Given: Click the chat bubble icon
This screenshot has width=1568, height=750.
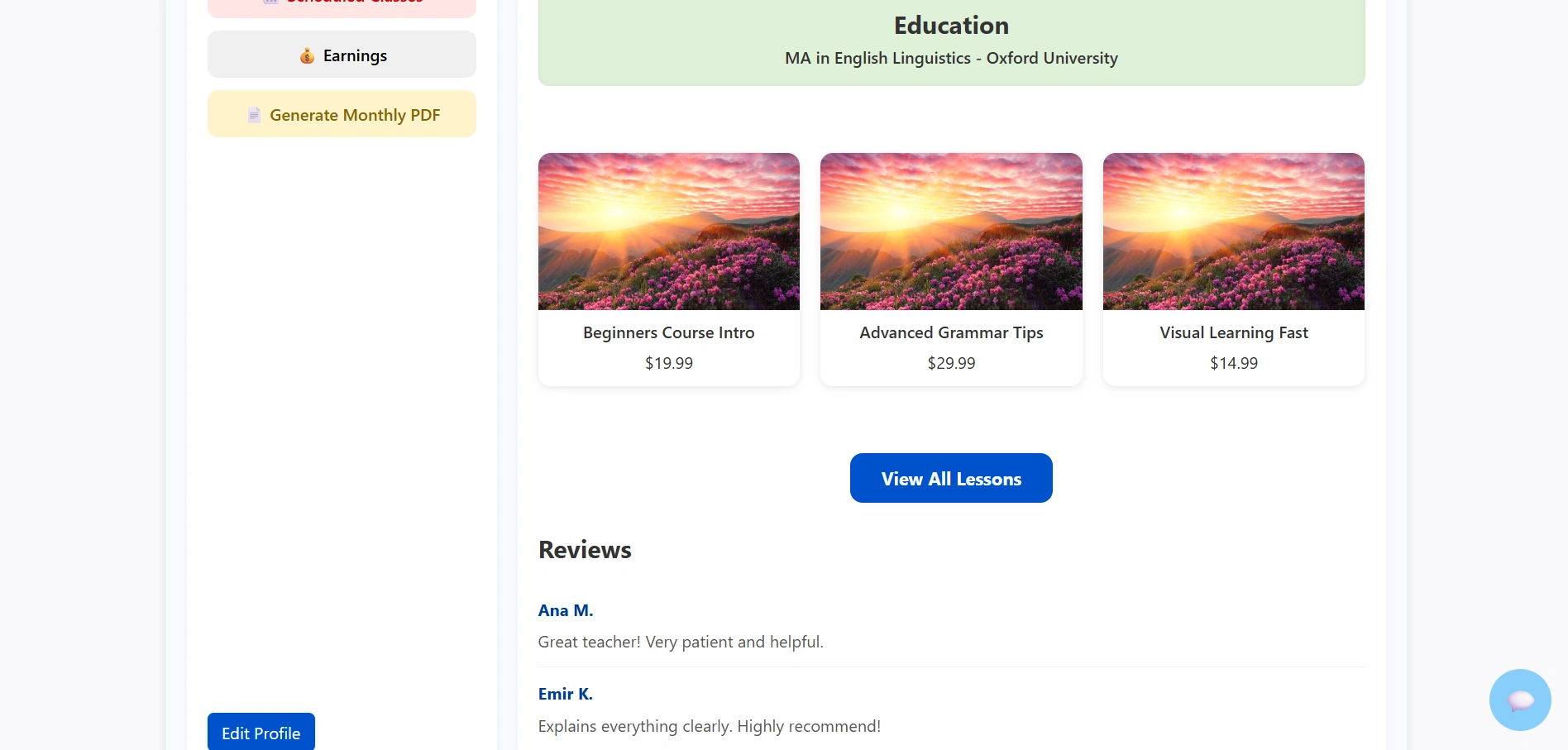Looking at the screenshot, I should pos(1520,700).
